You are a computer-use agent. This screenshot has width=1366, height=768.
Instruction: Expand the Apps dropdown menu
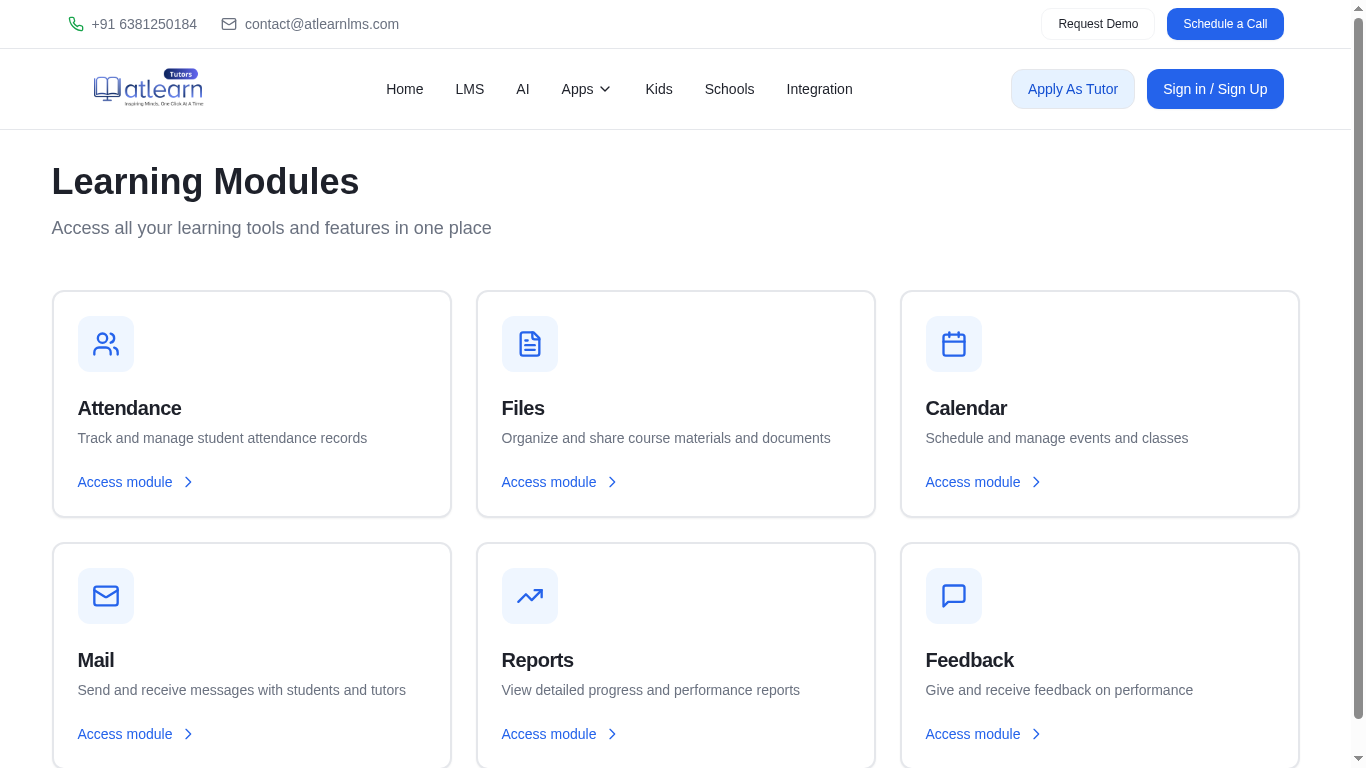[x=587, y=89]
